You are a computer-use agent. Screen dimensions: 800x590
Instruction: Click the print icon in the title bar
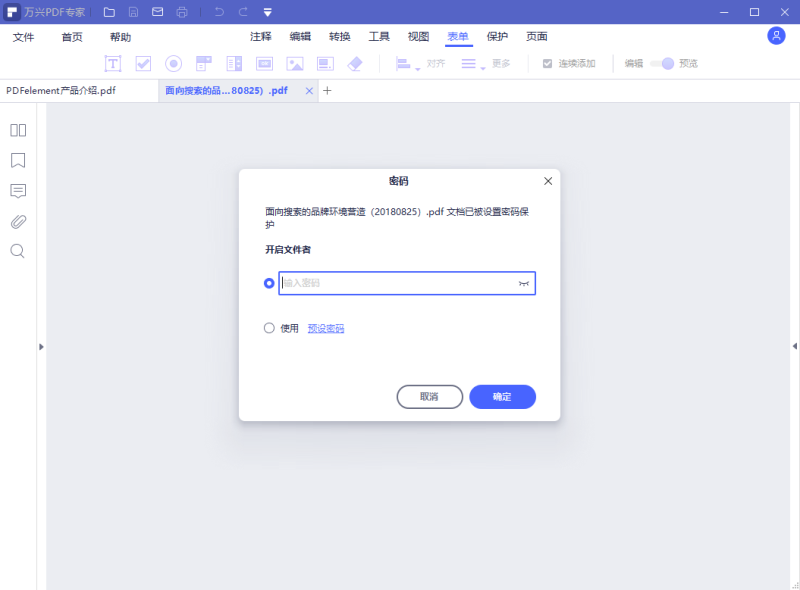[181, 11]
